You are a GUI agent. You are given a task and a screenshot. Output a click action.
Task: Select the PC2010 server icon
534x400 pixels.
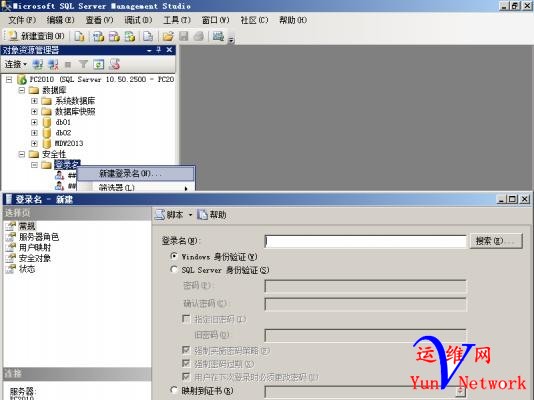pyautogui.click(x=22, y=79)
